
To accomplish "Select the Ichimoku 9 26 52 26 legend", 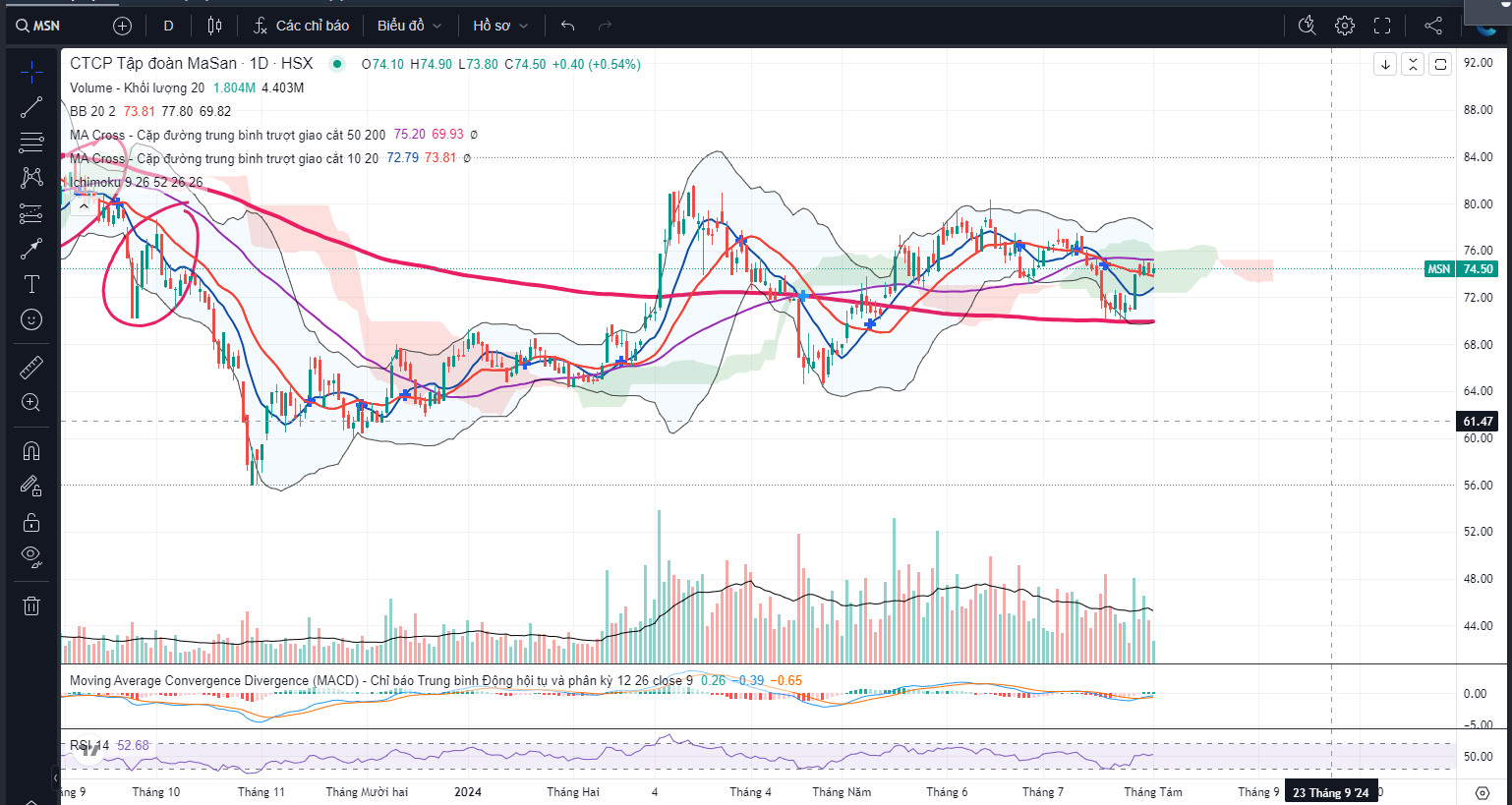I will coord(137,182).
